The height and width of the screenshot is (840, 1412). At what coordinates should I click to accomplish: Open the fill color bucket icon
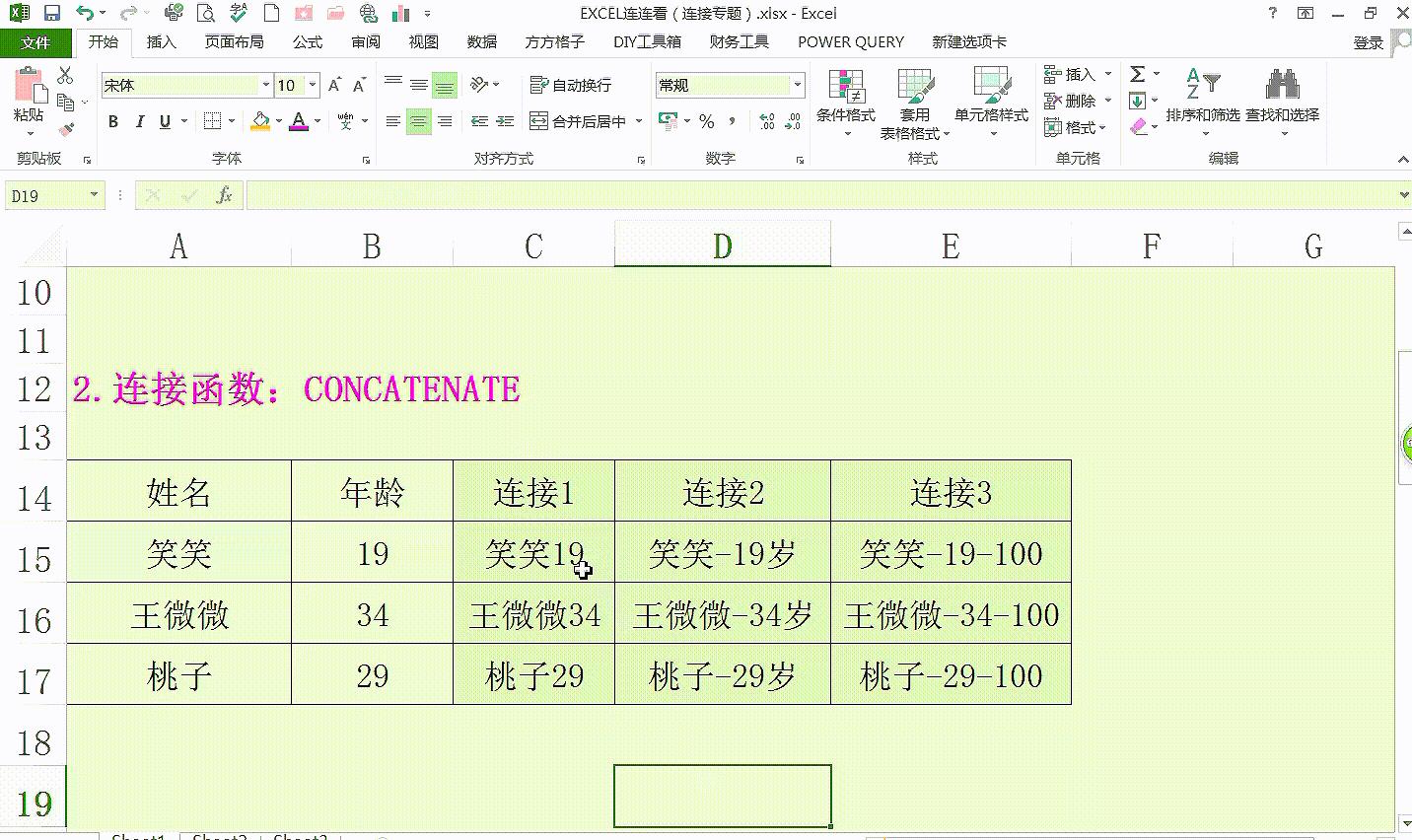[x=259, y=119]
